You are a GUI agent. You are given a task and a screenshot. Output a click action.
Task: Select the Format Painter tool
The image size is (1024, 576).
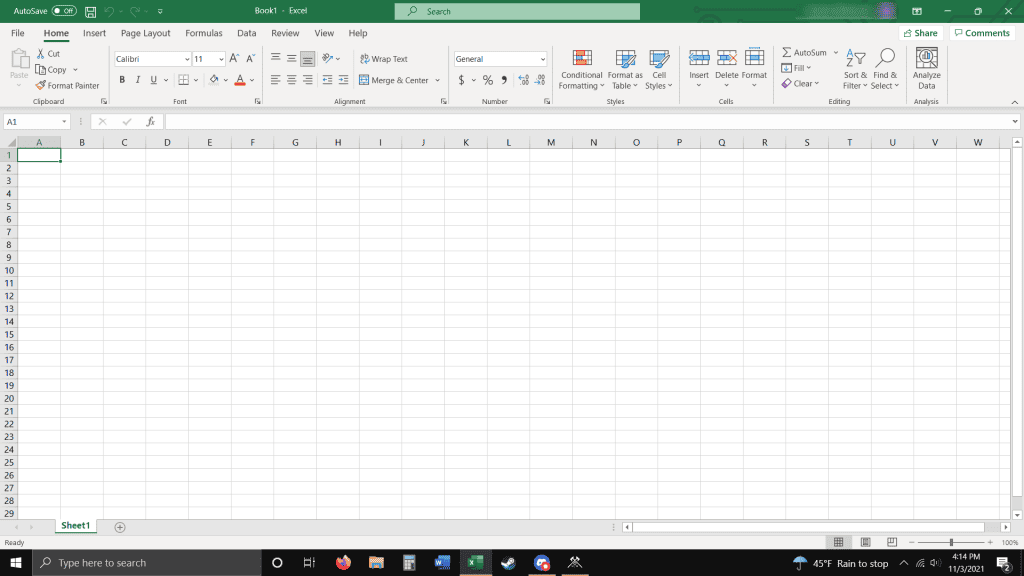(x=68, y=85)
